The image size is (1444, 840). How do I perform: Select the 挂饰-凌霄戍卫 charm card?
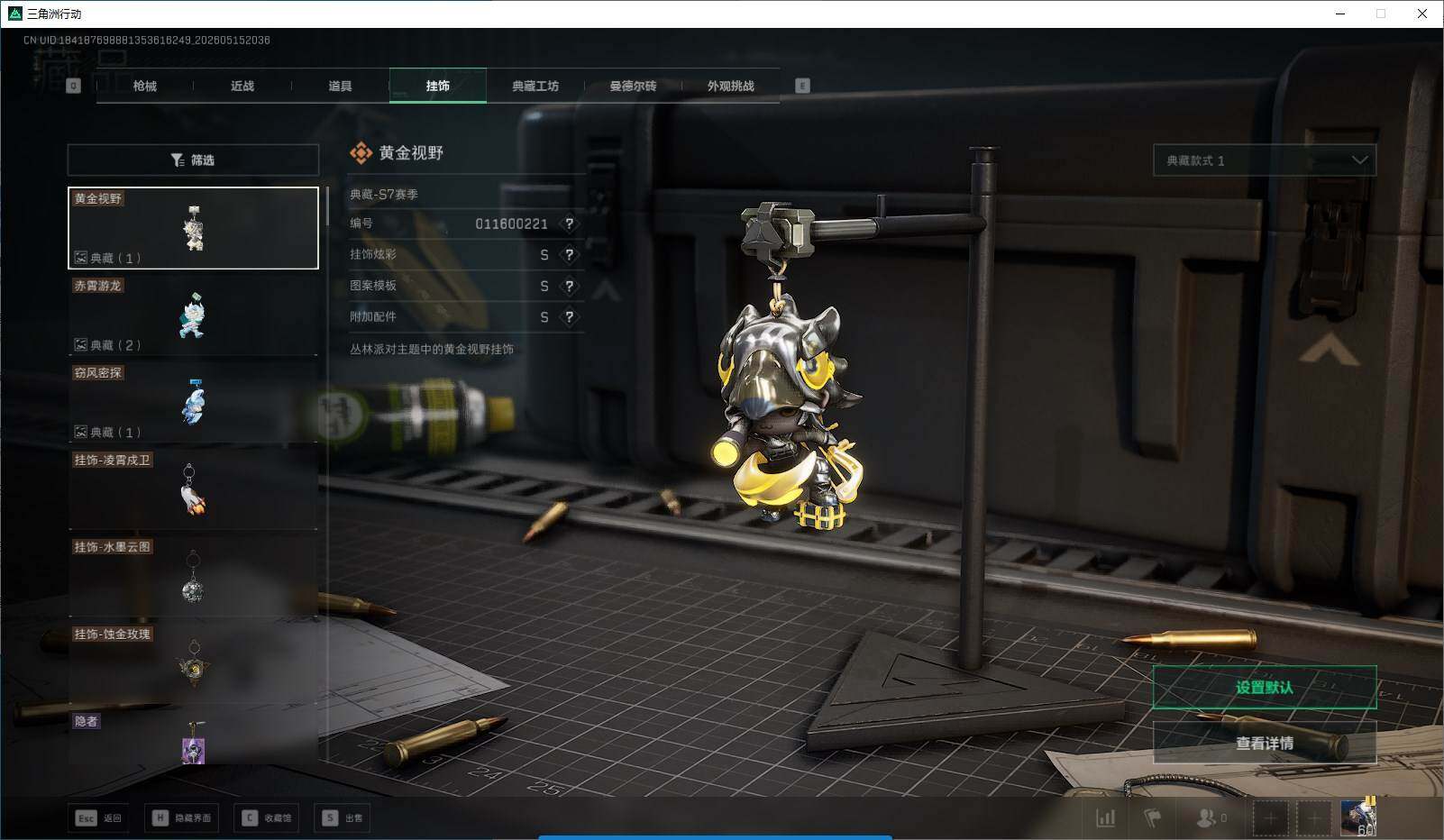[x=193, y=489]
